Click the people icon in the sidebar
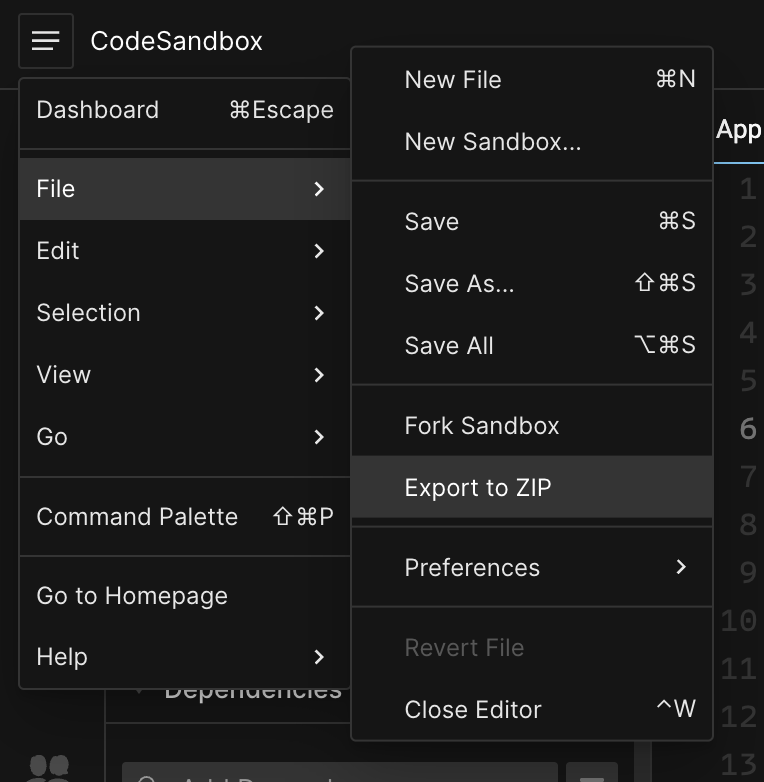The height and width of the screenshot is (782, 764). click(x=48, y=767)
